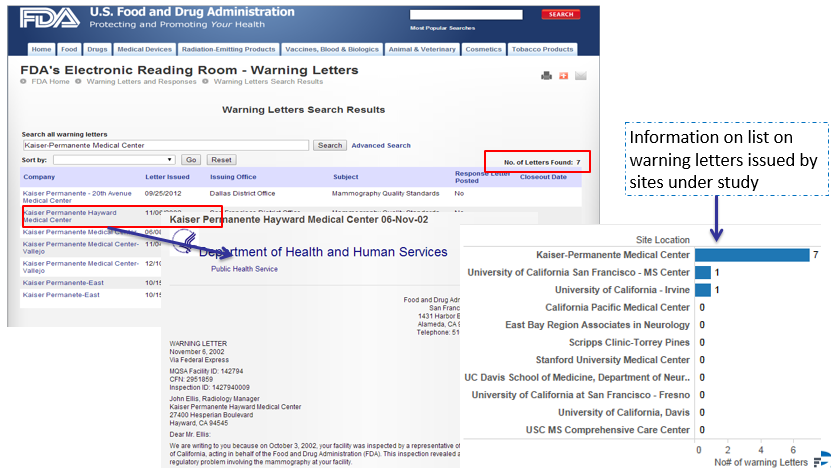This screenshot has height=471, width=831.
Task: Click the Reset button
Action: tap(221, 159)
